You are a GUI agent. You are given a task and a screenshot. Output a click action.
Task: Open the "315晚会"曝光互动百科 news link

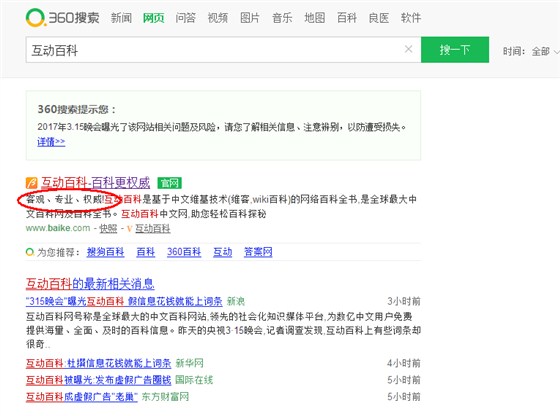pos(124,301)
